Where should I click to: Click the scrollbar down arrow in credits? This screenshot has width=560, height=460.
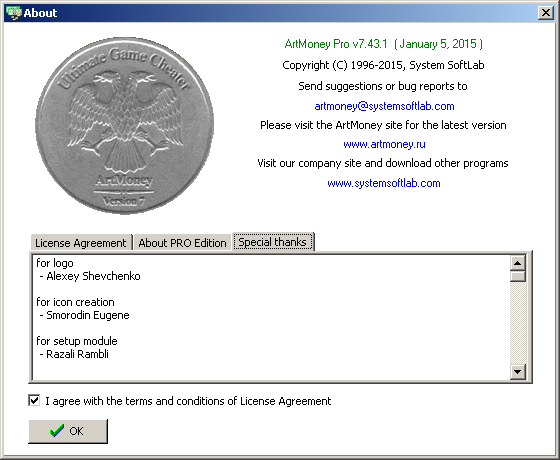pos(518,372)
